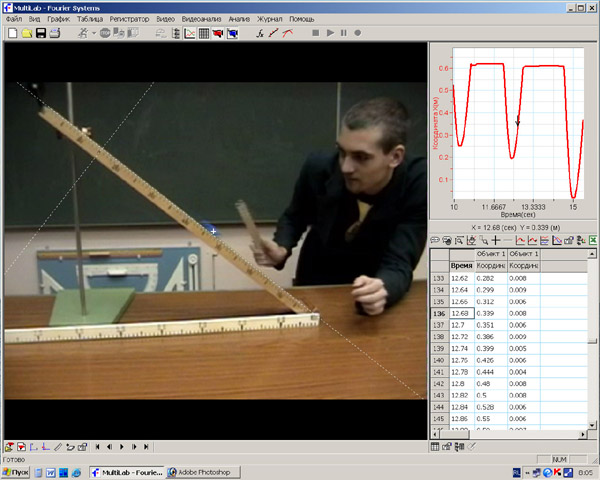Step forward one video frame
This screenshot has width=600, height=480.
tap(134, 447)
